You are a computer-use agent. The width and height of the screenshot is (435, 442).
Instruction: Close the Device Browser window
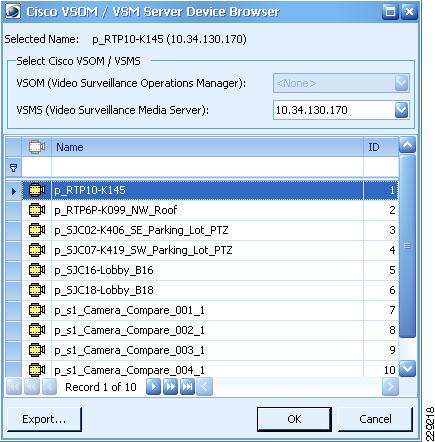pos(409,12)
